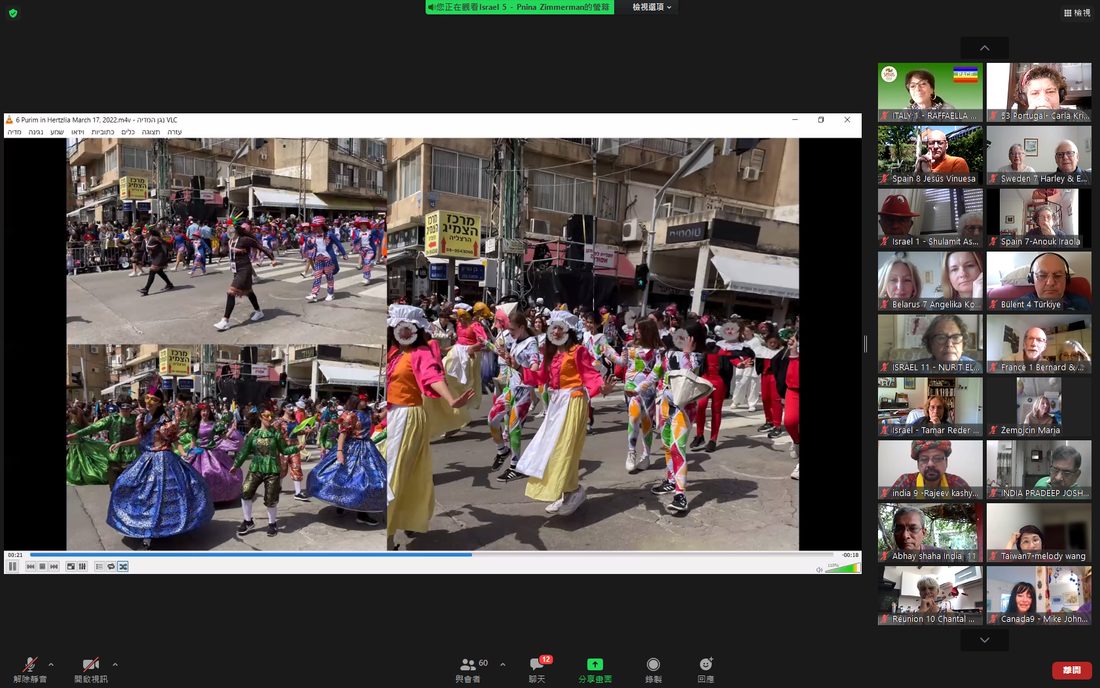Open the participants panel showing 60
The height and width of the screenshot is (688, 1100).
[x=470, y=670]
